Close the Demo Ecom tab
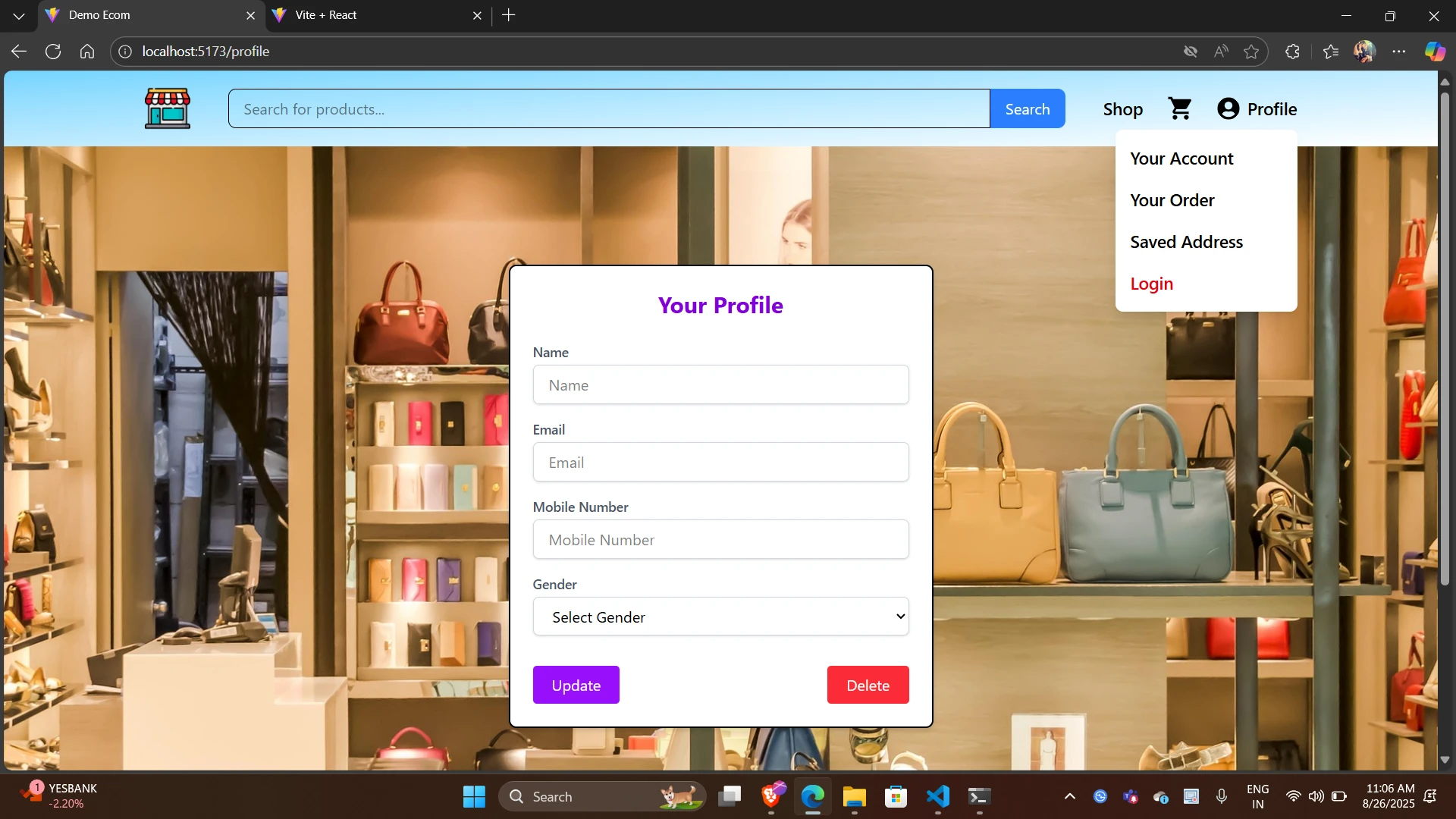Viewport: 1456px width, 819px height. 250,15
